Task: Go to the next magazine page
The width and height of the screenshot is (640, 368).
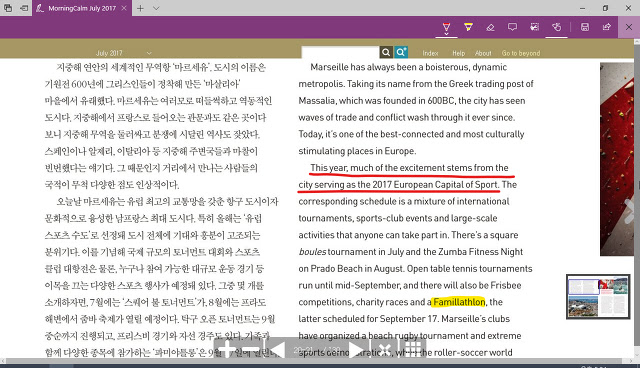Action: (356, 350)
